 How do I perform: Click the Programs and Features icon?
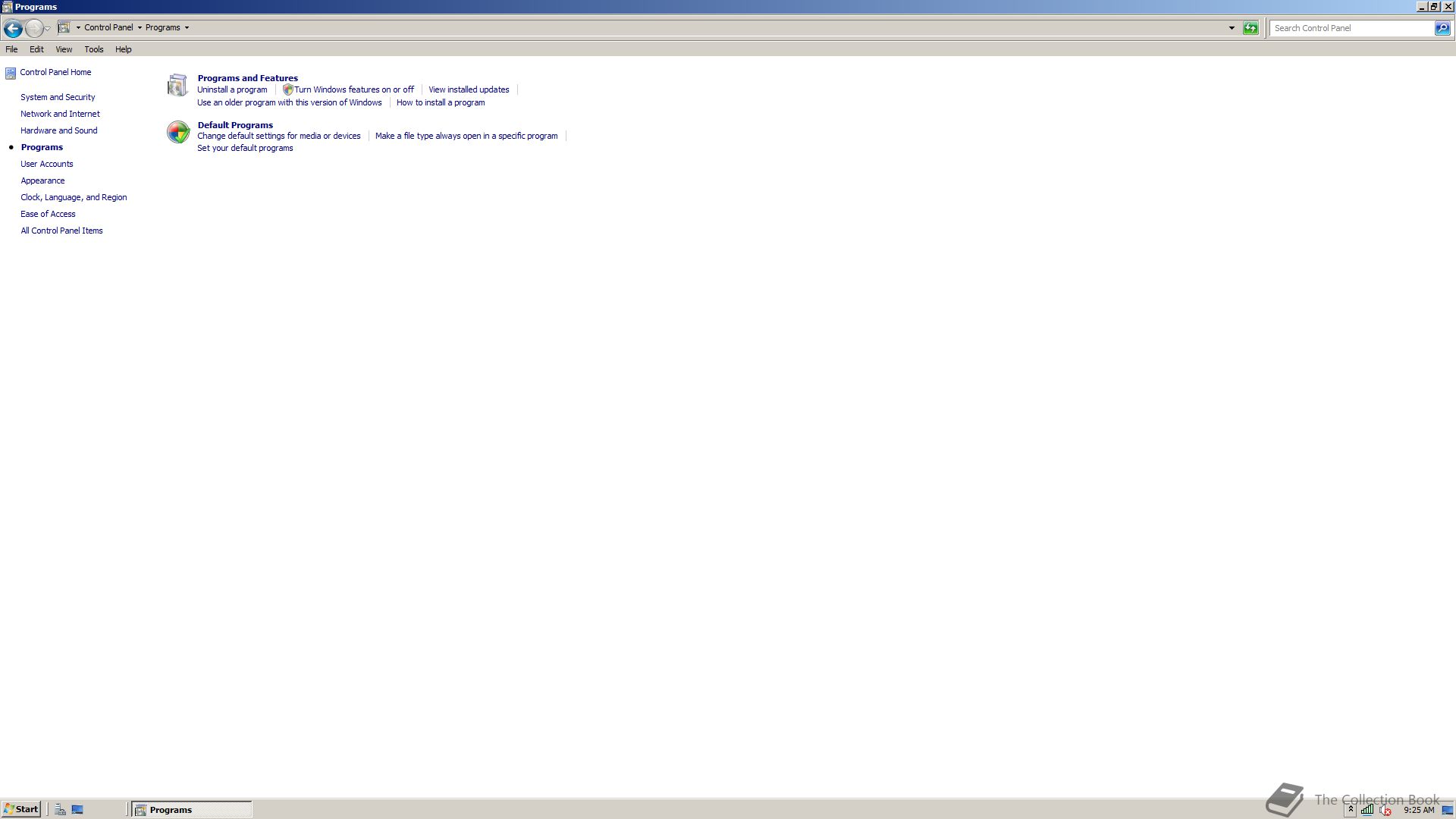point(177,85)
